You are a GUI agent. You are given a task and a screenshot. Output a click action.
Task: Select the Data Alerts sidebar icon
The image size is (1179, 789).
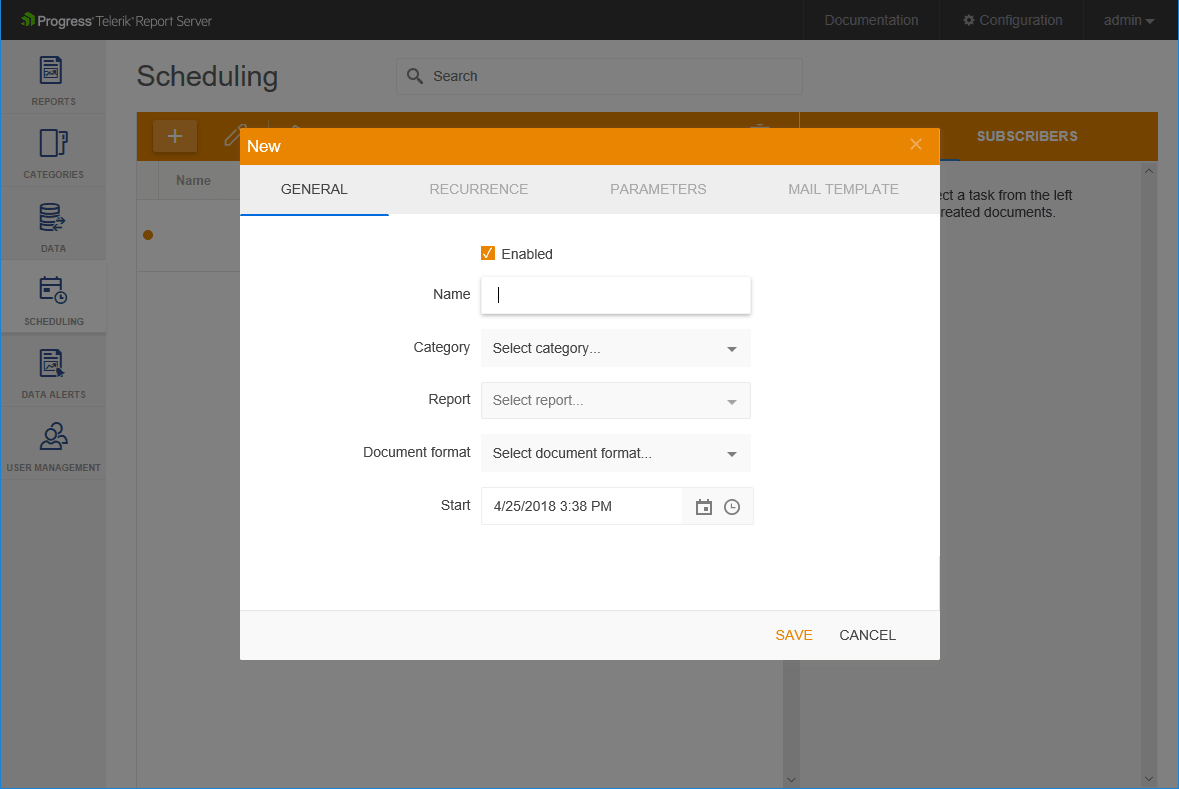(x=52, y=370)
